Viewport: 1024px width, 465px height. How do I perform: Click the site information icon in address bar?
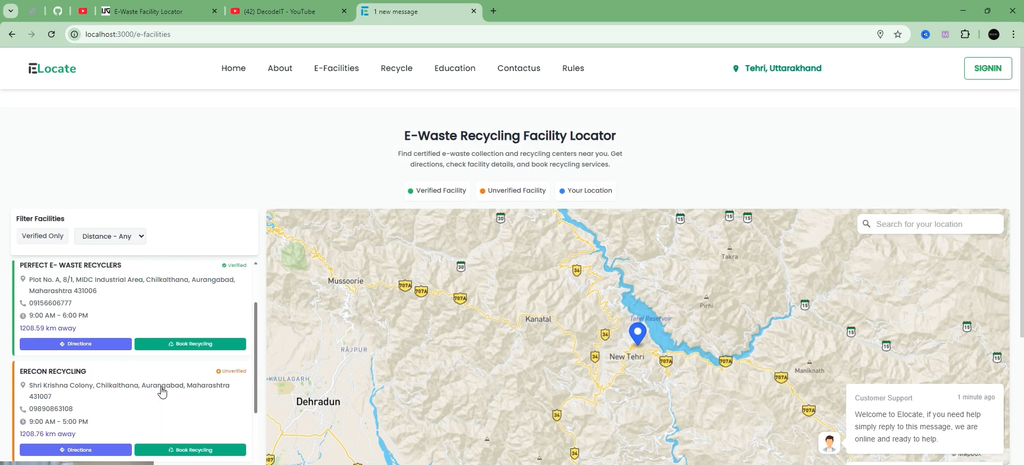74,34
